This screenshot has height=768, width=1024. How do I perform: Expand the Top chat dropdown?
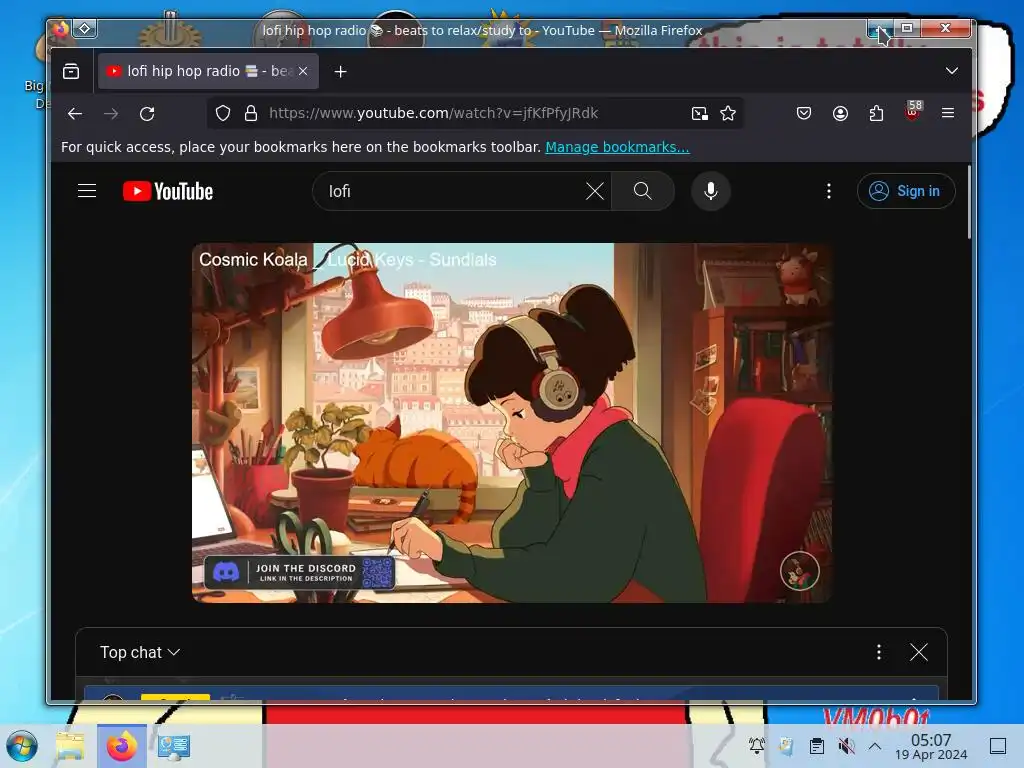(140, 652)
